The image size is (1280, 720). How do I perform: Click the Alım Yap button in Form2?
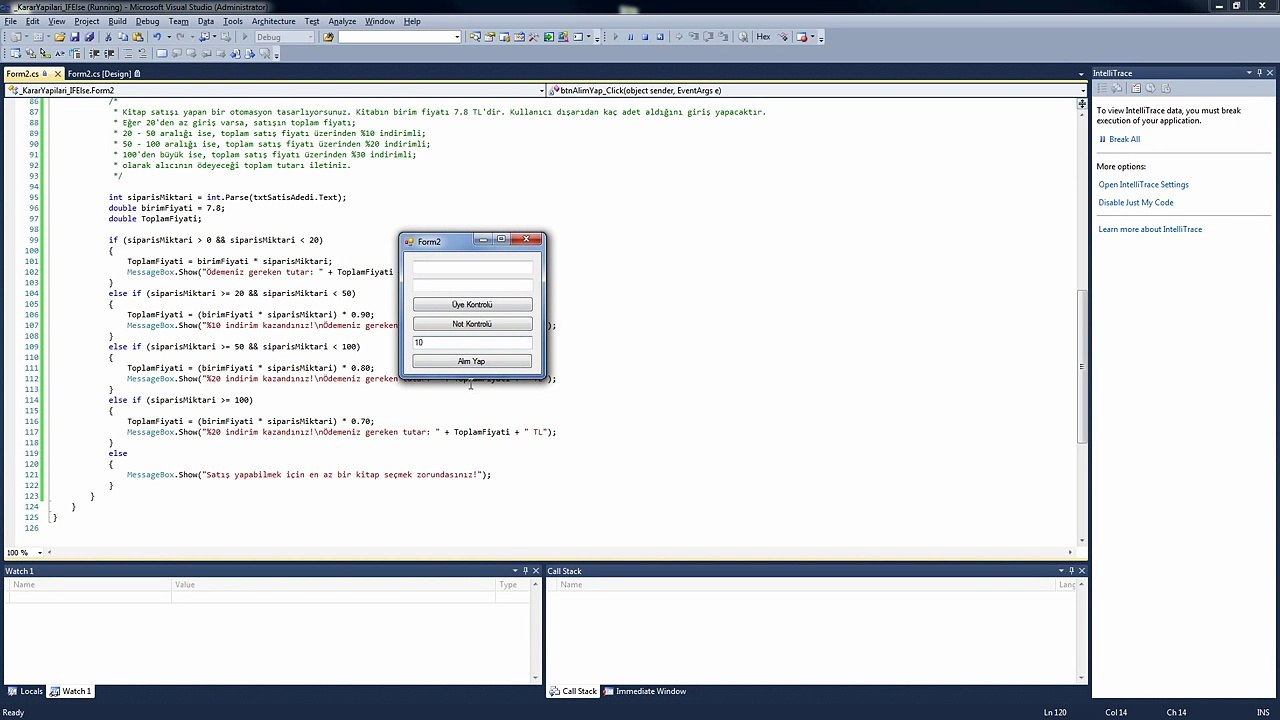pyautogui.click(x=472, y=361)
